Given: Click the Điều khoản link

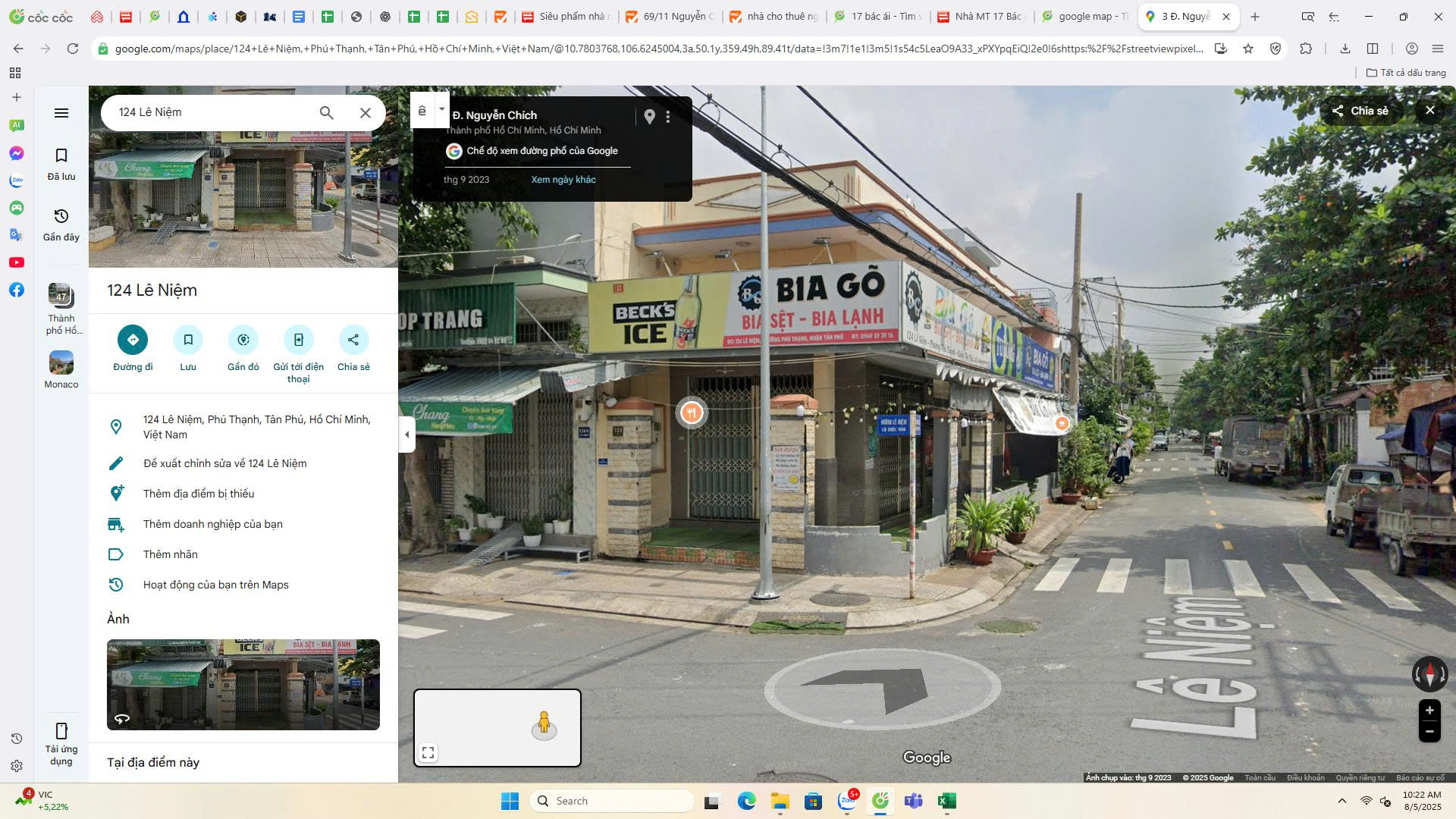Looking at the screenshot, I should [1306, 777].
